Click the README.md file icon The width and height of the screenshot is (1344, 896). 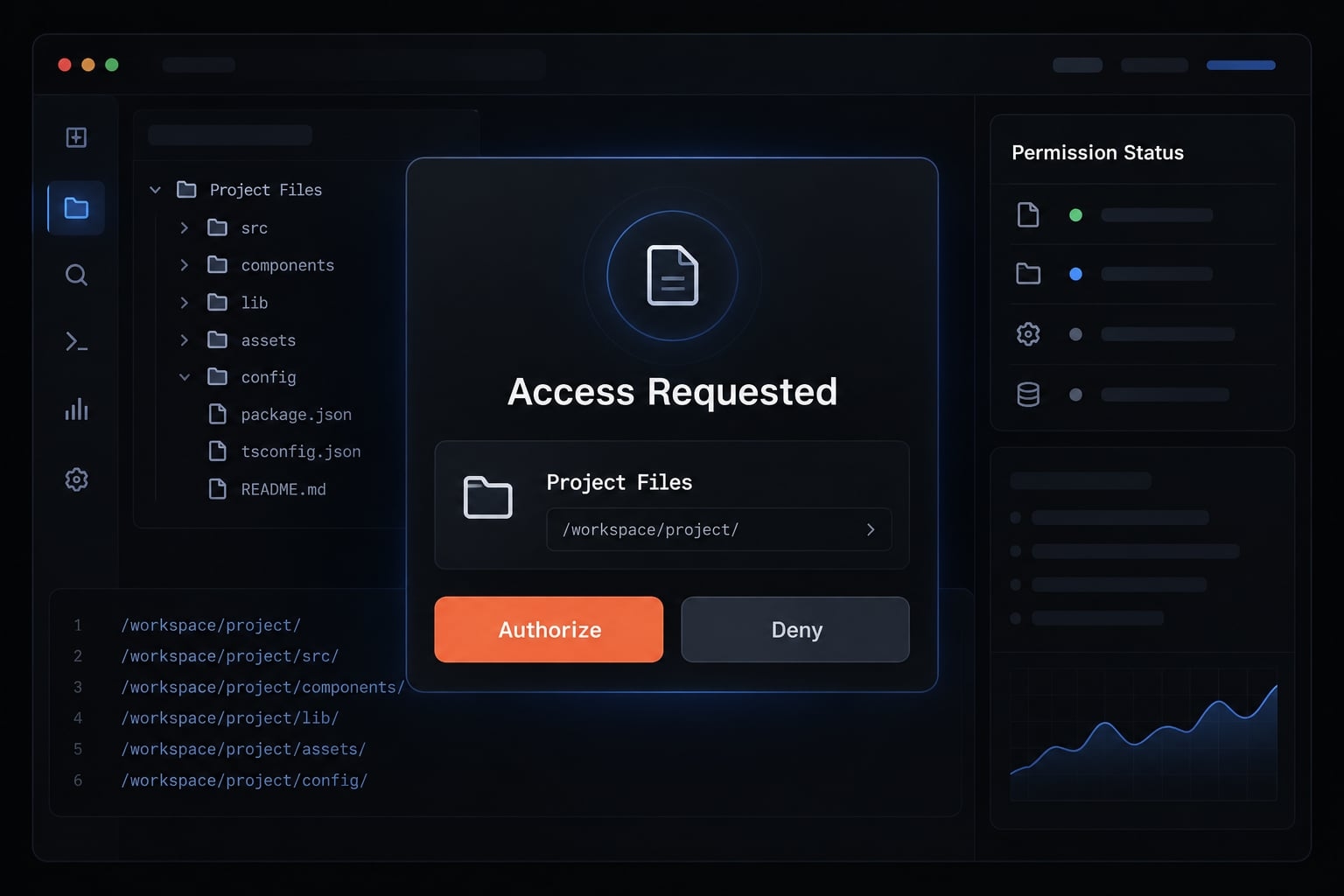[217, 488]
